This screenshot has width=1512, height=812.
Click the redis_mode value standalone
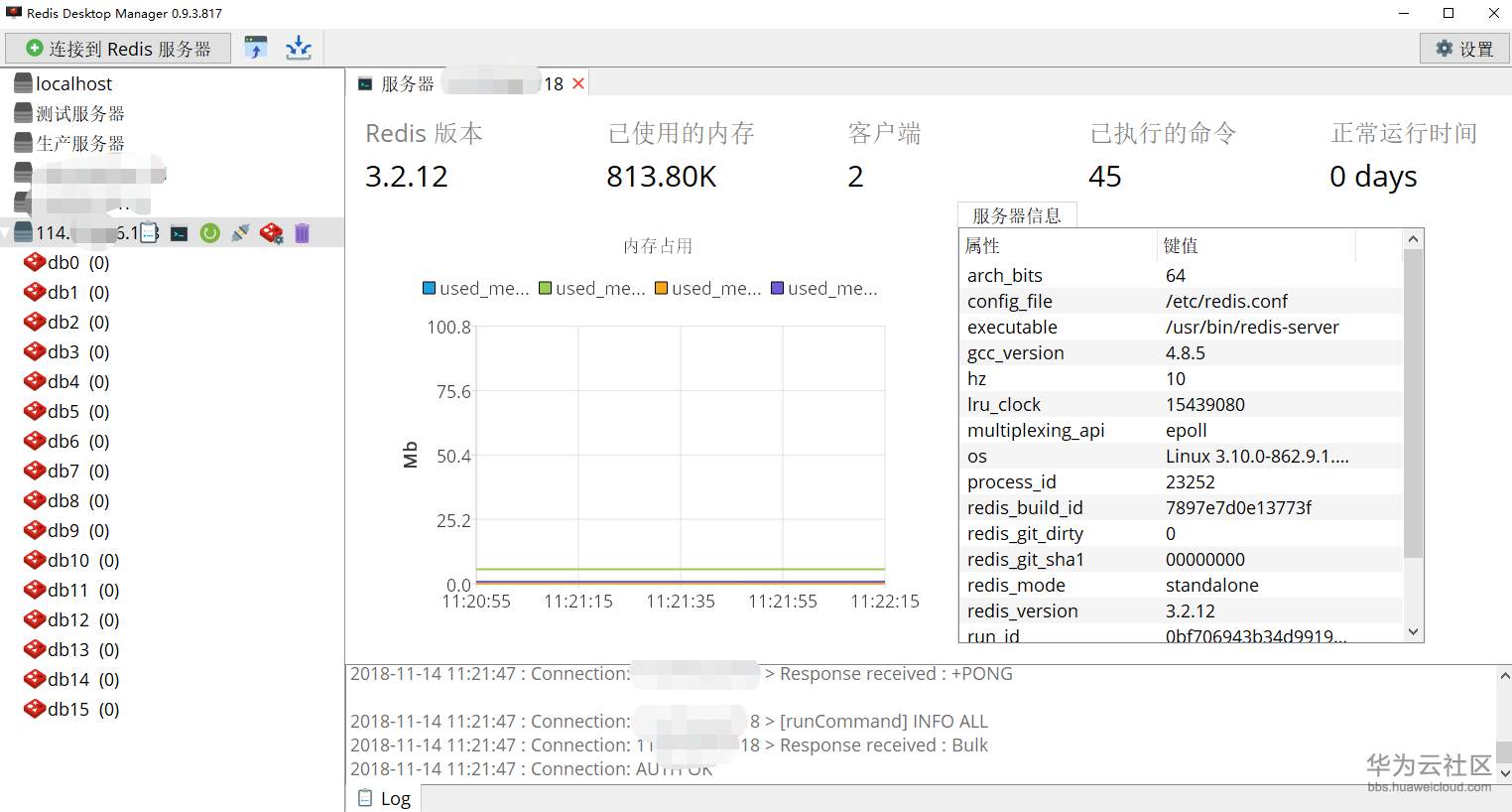point(1212,585)
